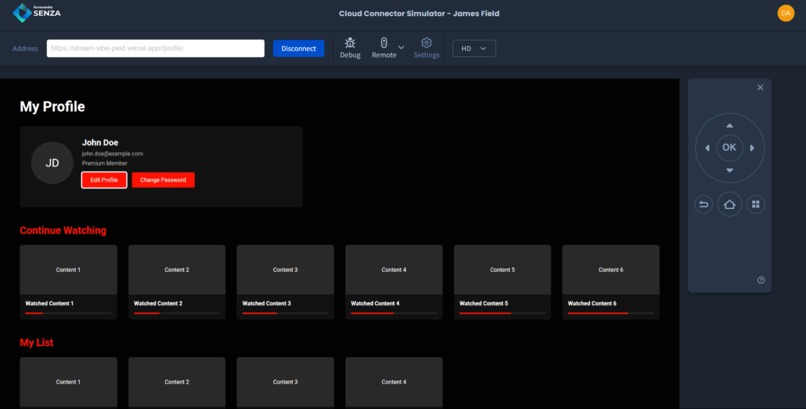This screenshot has width=806, height=409.
Task: Open the HD resolution dropdown
Action: [x=474, y=48]
